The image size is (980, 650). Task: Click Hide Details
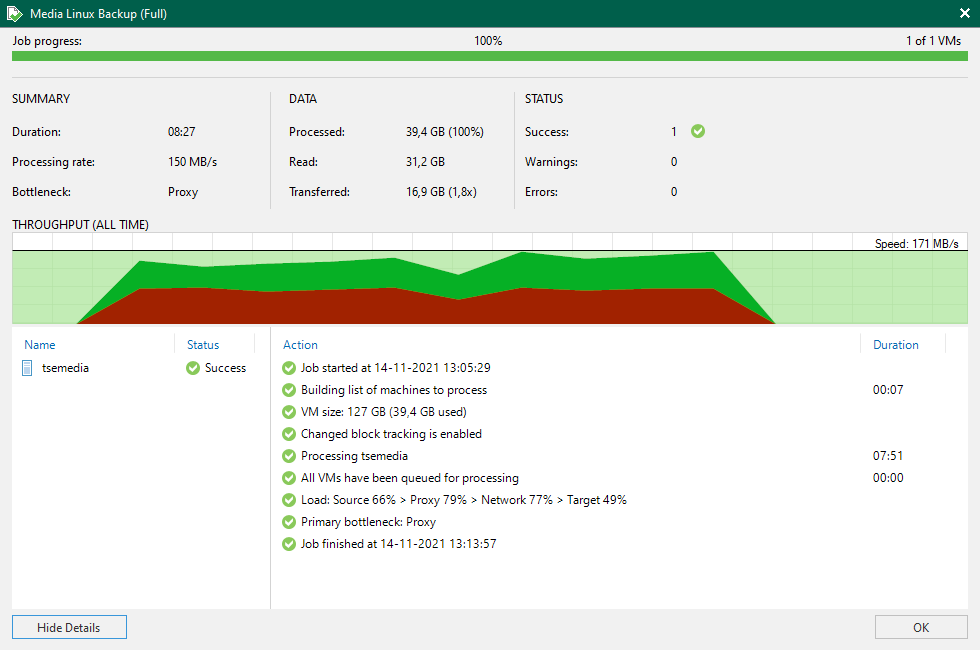pos(68,627)
